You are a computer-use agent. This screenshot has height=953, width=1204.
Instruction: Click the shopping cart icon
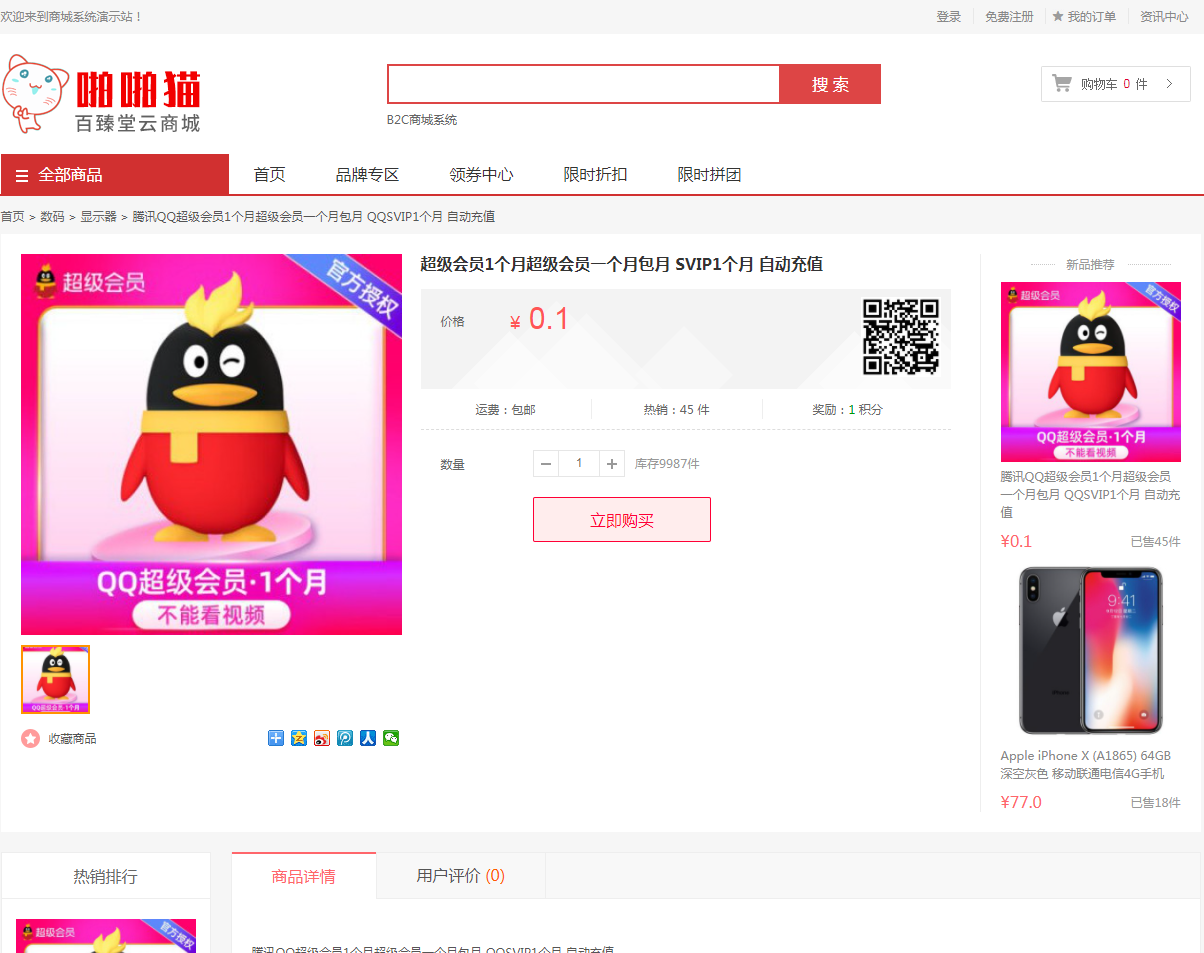point(1062,84)
